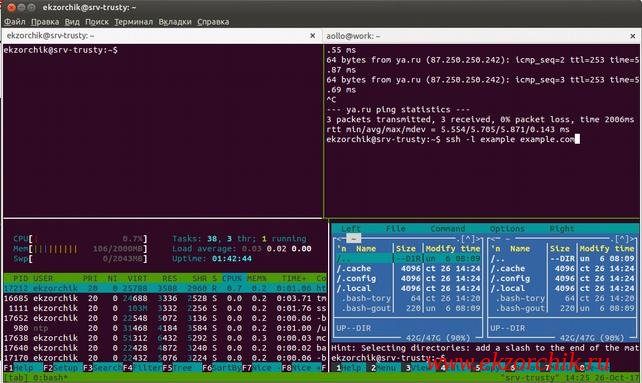Sort left mc panel by Name column
The image size is (642, 383).
(x=366, y=249)
